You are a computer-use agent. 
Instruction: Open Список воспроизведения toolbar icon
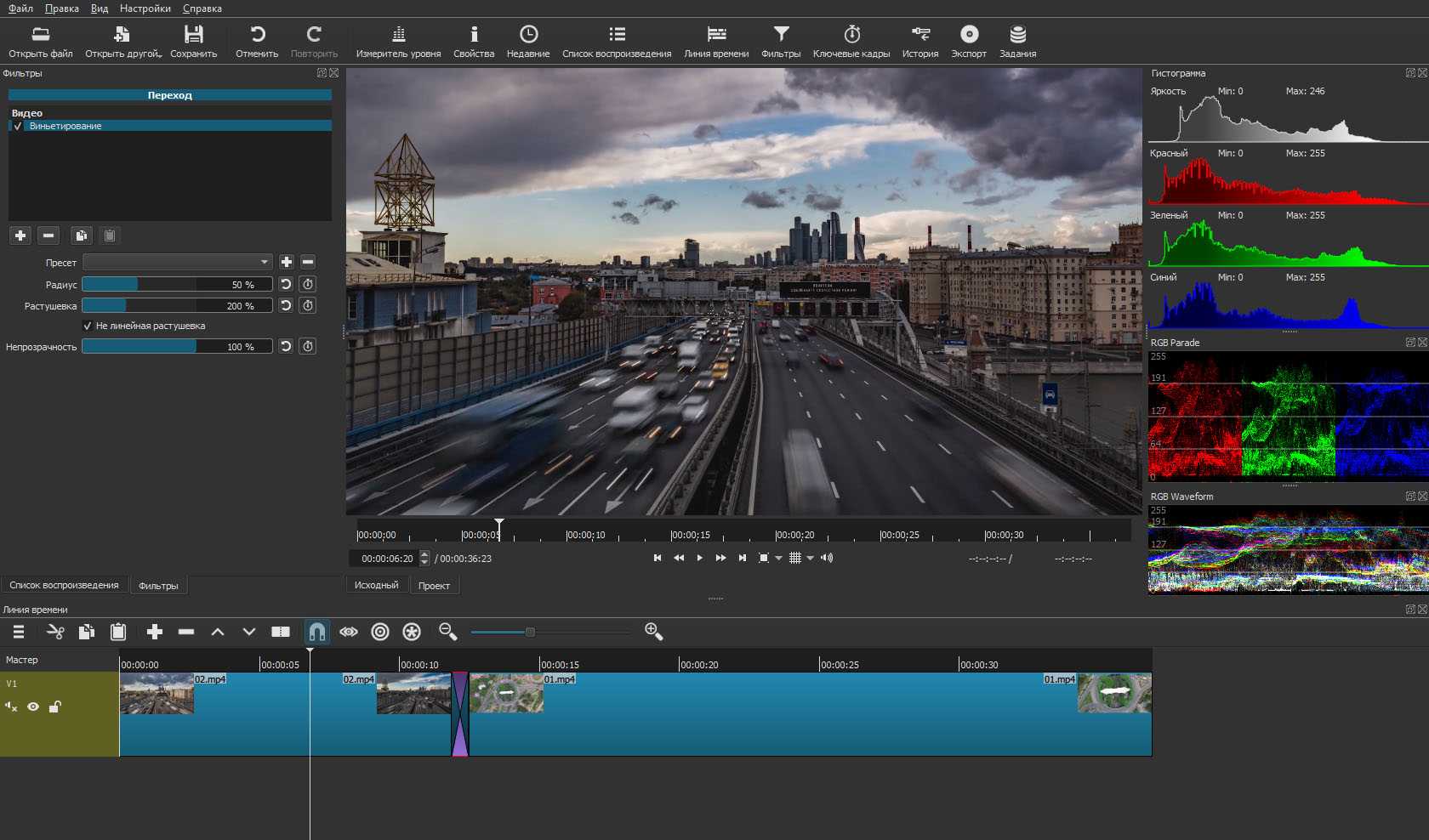pos(617,34)
